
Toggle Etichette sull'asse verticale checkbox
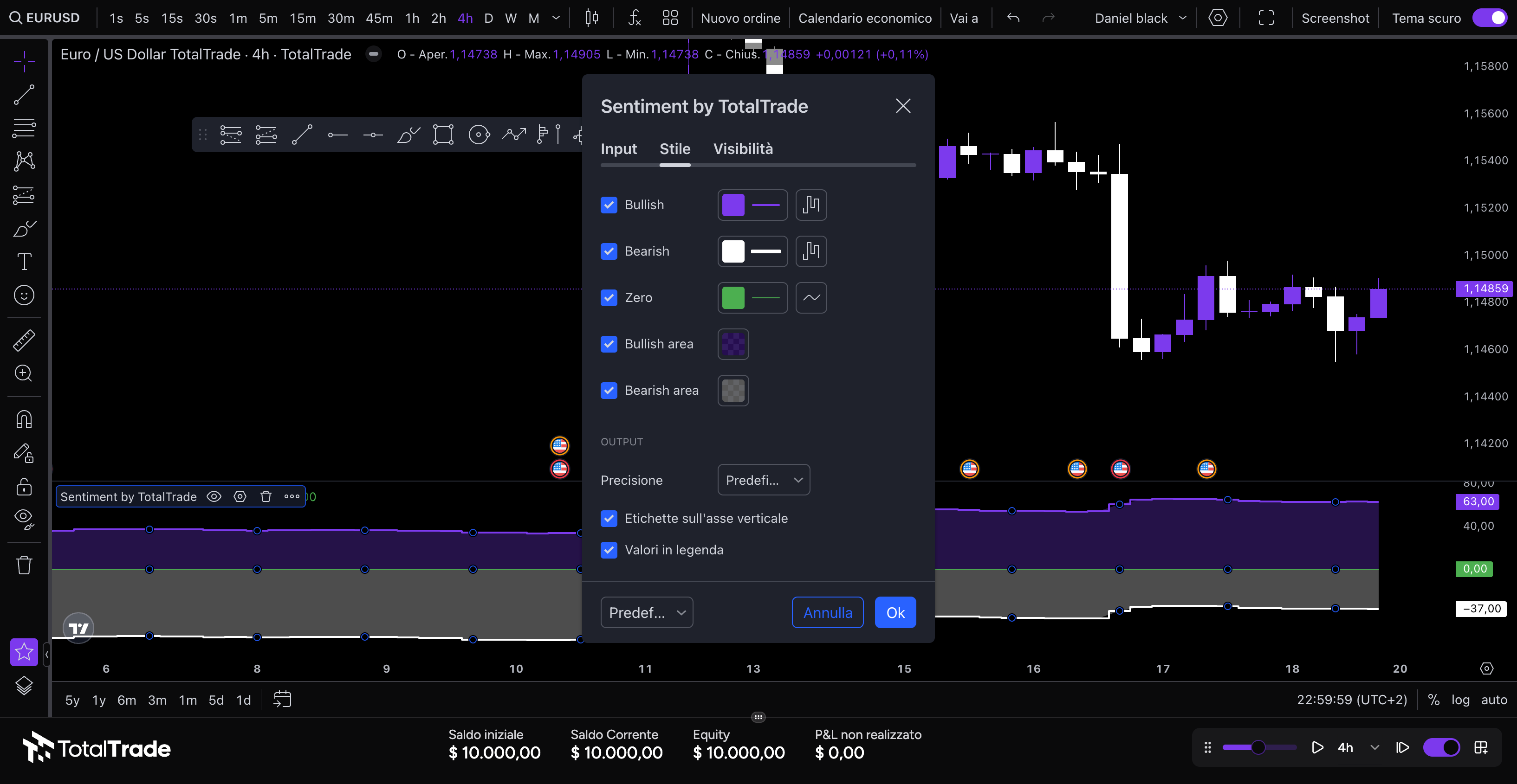[609, 519]
